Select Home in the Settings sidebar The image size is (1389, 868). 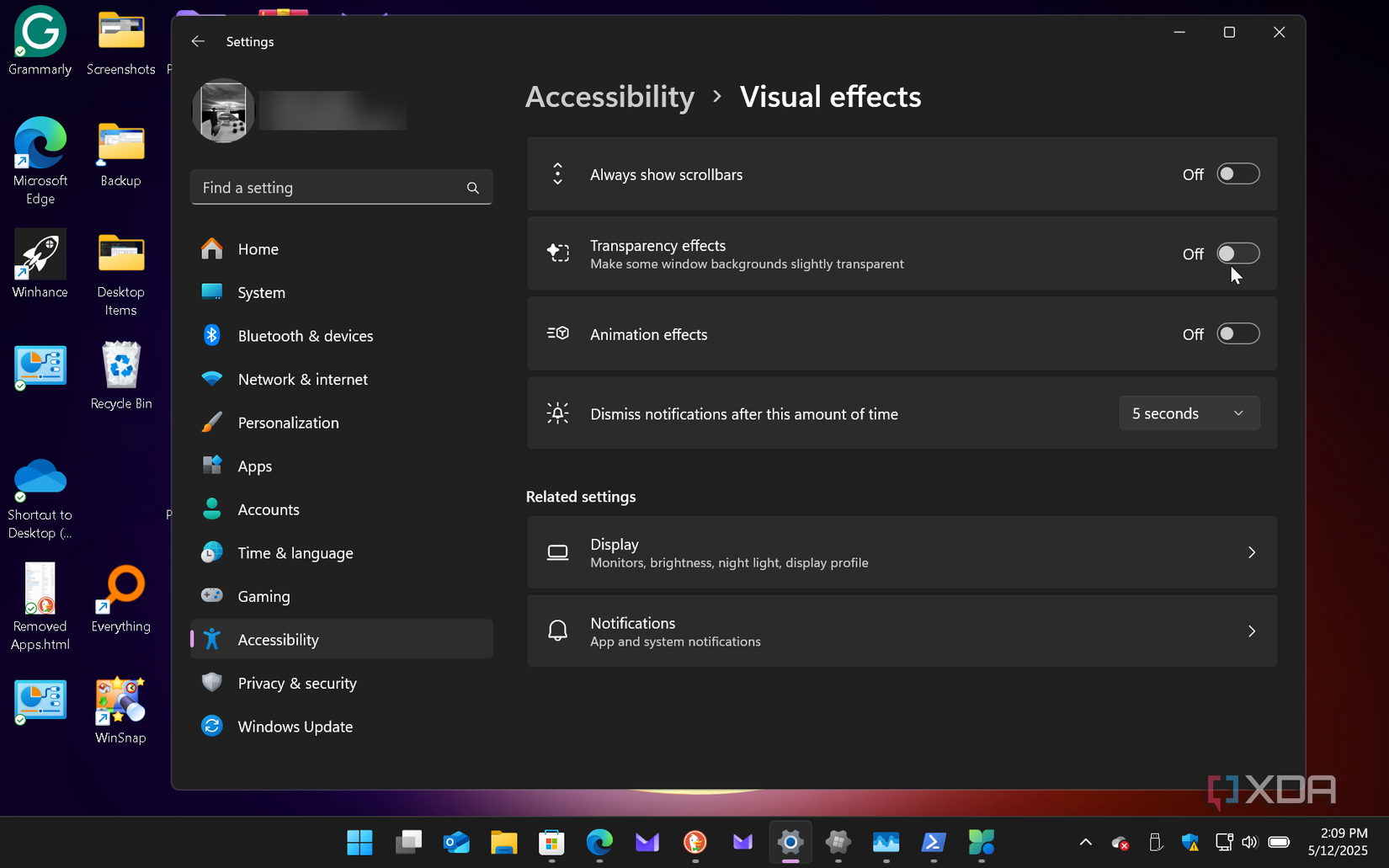pyautogui.click(x=258, y=248)
